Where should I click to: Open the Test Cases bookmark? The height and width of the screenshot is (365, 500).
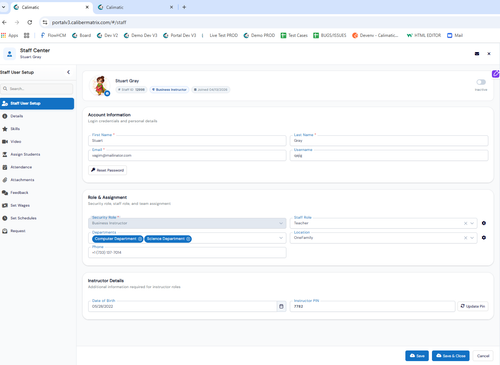[x=294, y=35]
